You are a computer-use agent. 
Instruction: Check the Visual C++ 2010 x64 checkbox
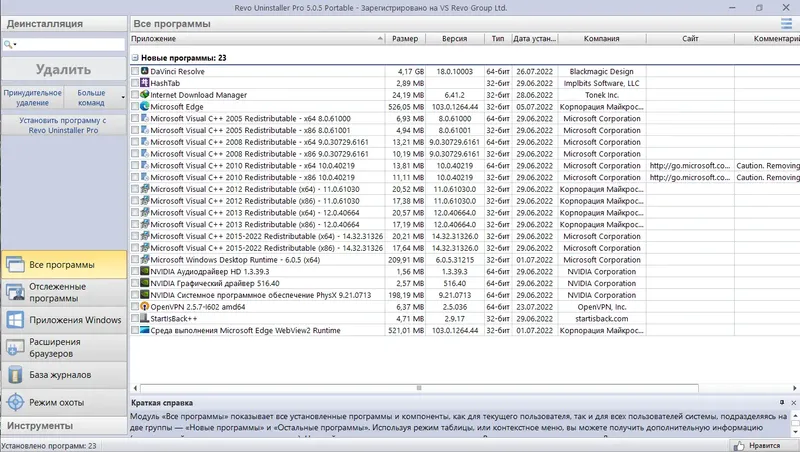coord(135,165)
